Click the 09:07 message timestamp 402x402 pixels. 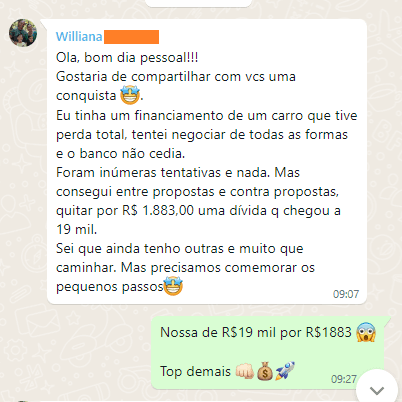click(x=346, y=294)
